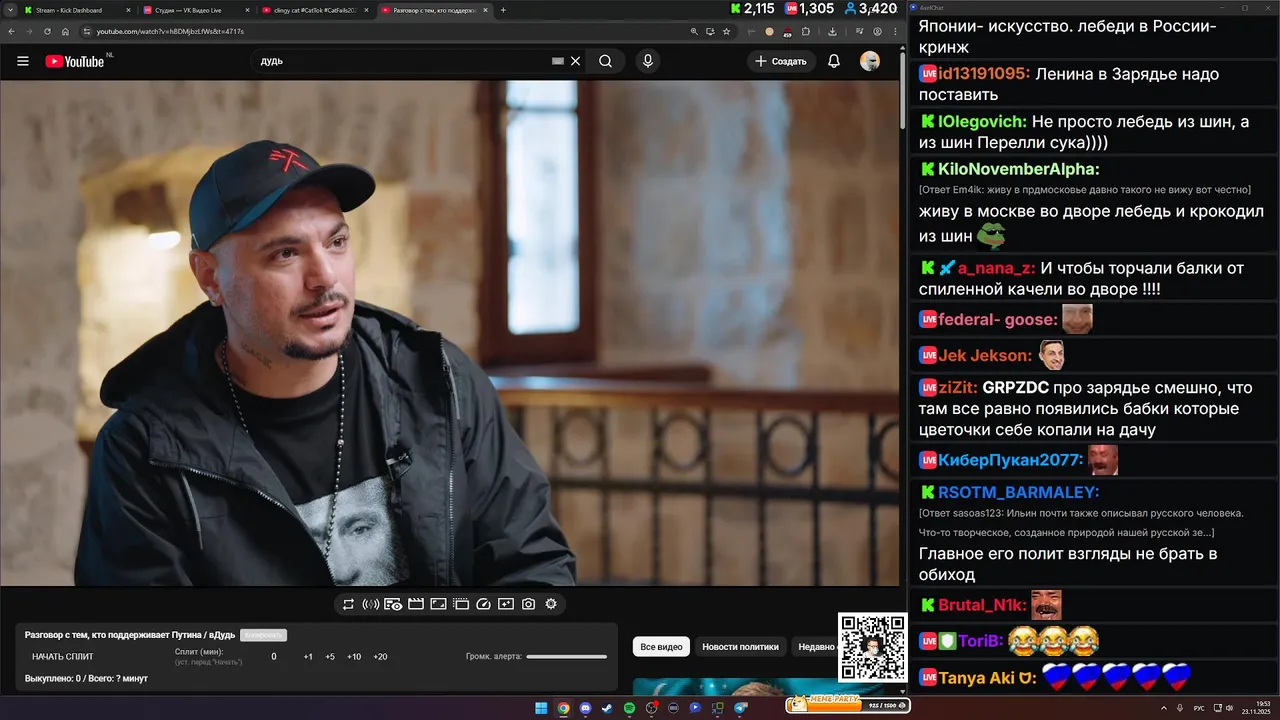Click RSOTM_BARMALEY's username in AxelChat
Screen dimensions: 1280x720
point(1018,492)
